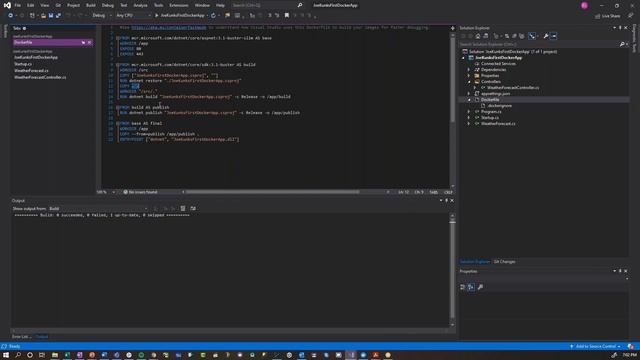
Task: Click Windows Start button on taskbar
Action: (x=6, y=355)
